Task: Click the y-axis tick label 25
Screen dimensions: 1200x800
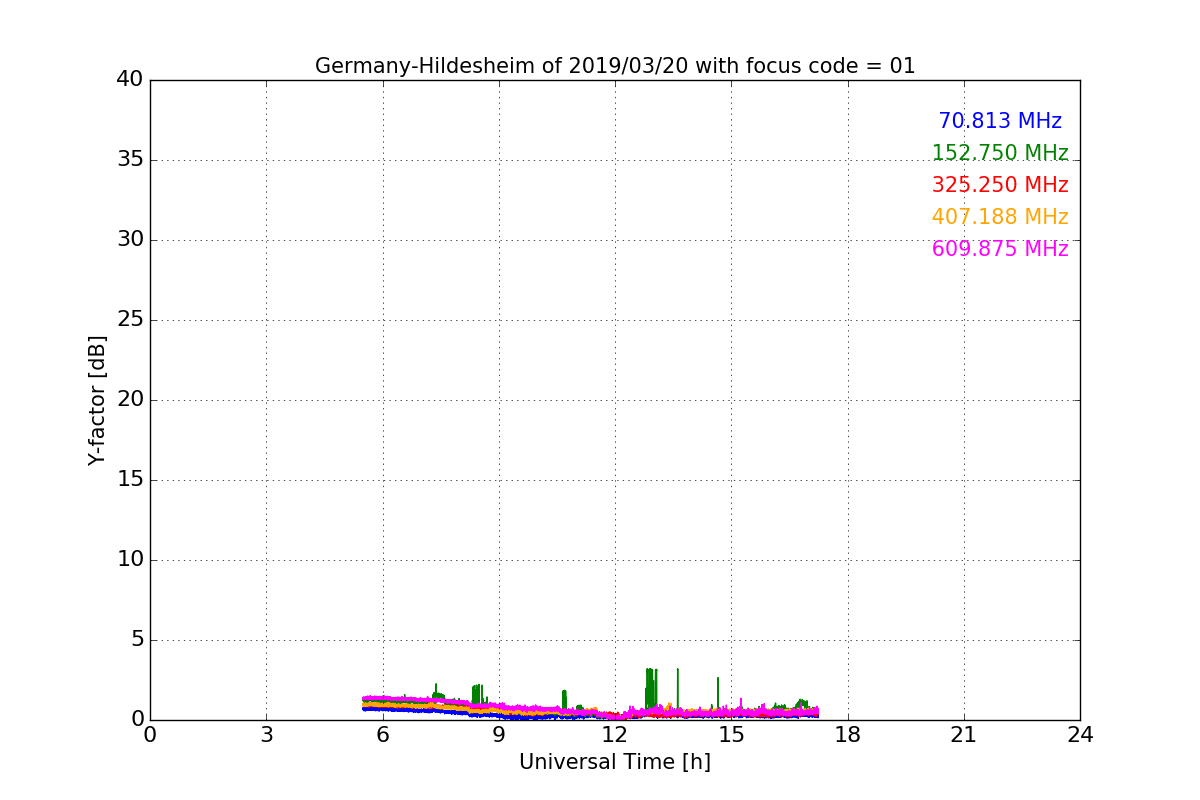Action: (x=130, y=319)
